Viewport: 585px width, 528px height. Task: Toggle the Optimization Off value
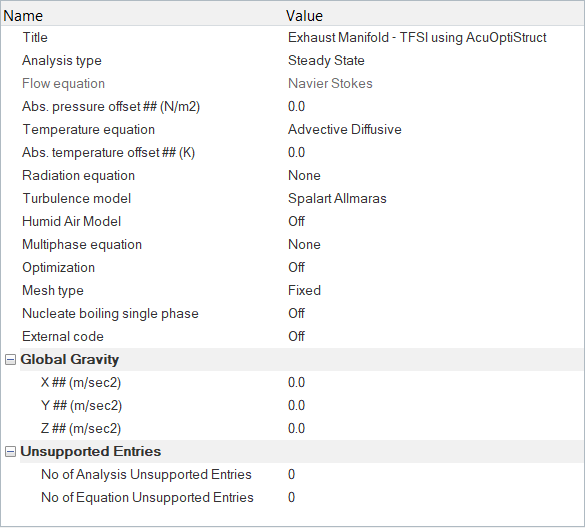click(x=296, y=268)
